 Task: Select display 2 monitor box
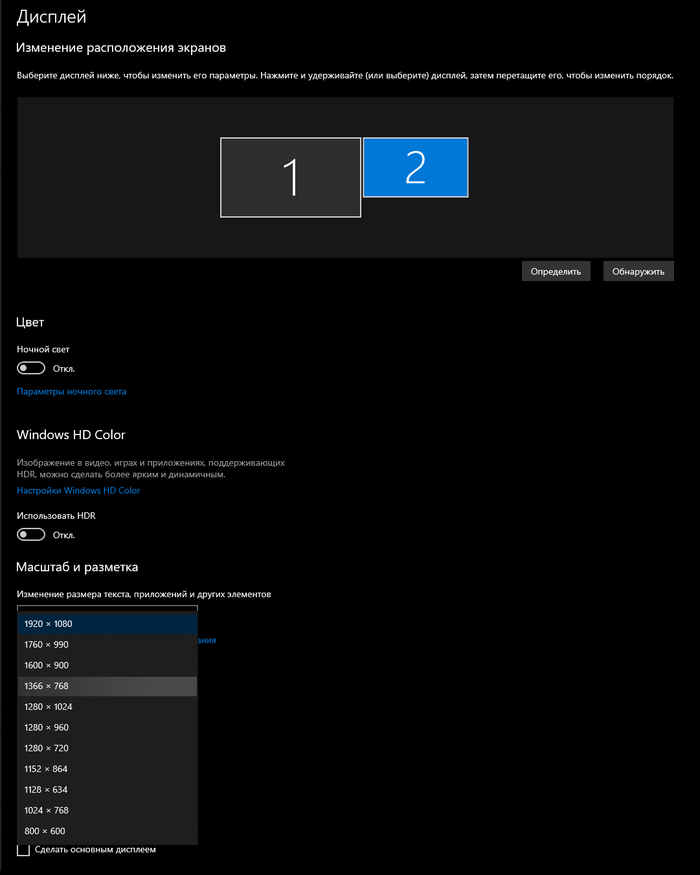click(x=415, y=167)
